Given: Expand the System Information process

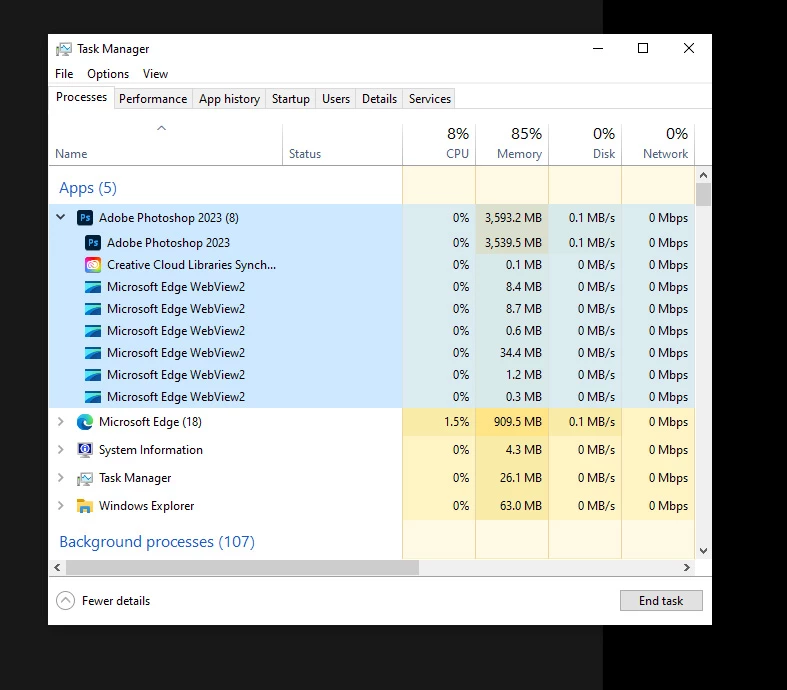Looking at the screenshot, I should (x=61, y=450).
